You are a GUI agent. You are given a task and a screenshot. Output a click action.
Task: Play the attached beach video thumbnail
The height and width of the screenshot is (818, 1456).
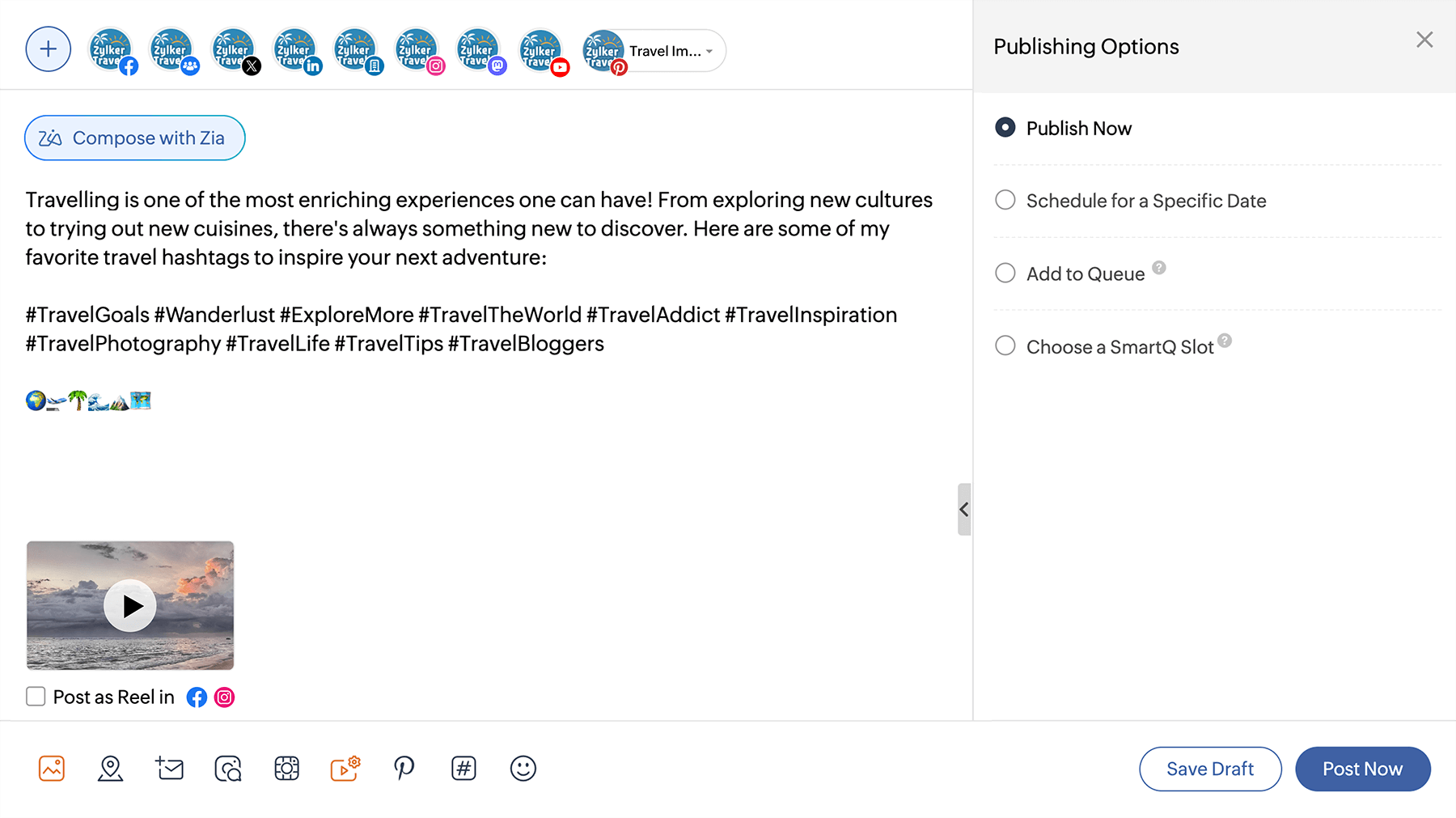[x=130, y=606]
